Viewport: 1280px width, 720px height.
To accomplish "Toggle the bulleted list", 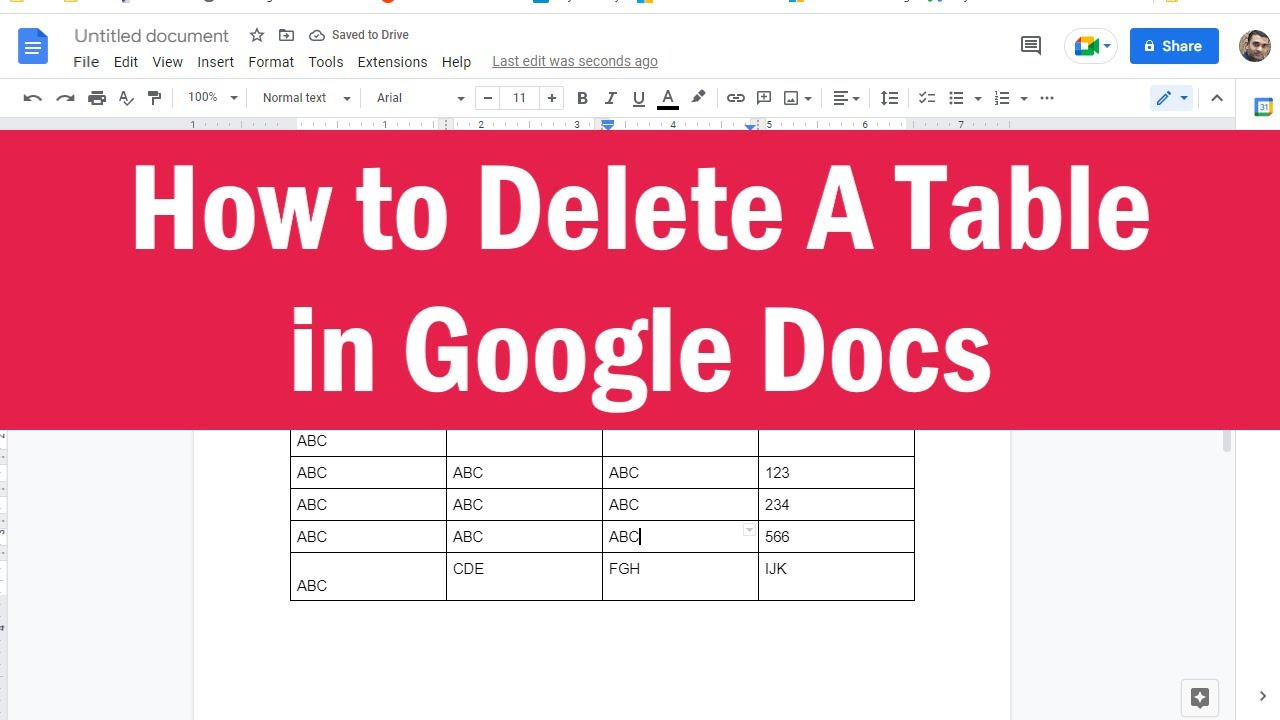I will coord(956,98).
